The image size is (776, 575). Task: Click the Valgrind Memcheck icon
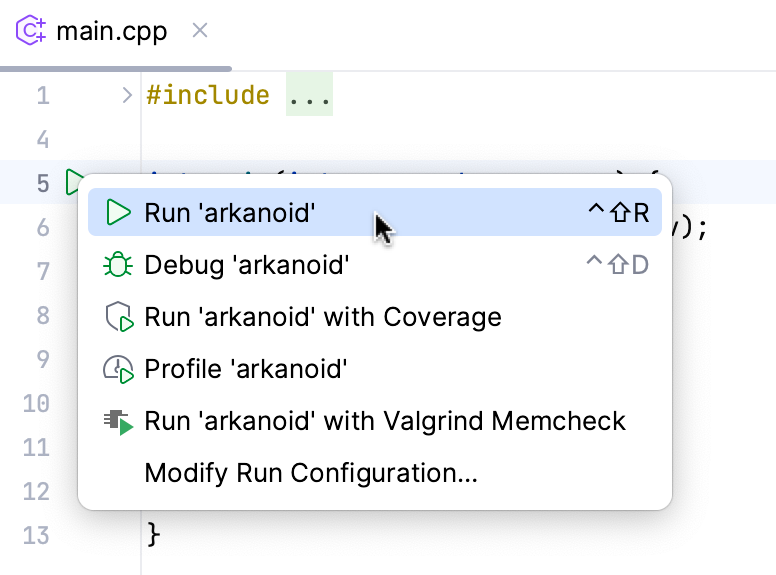(x=119, y=422)
